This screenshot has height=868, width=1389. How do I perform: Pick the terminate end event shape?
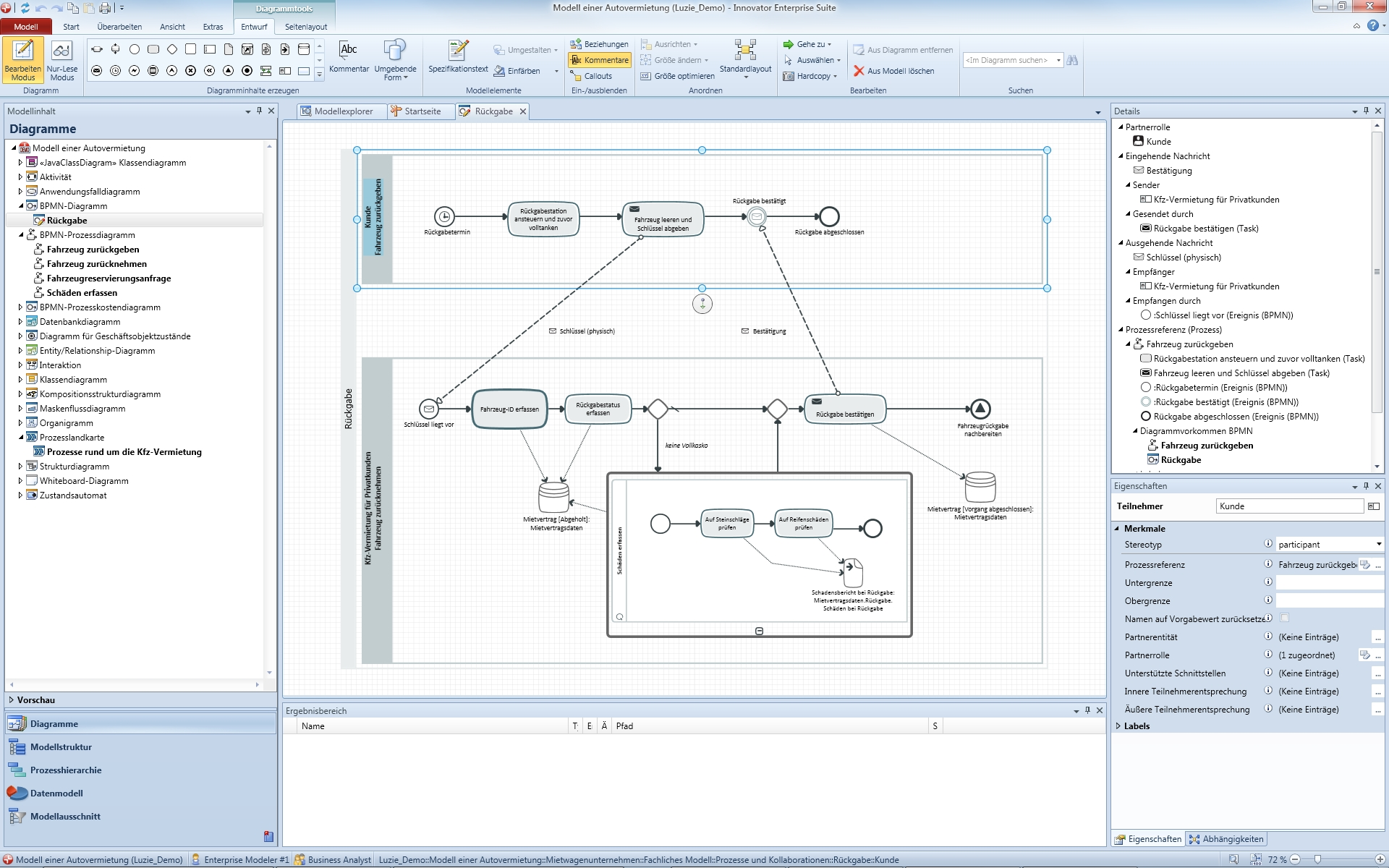pos(247,71)
